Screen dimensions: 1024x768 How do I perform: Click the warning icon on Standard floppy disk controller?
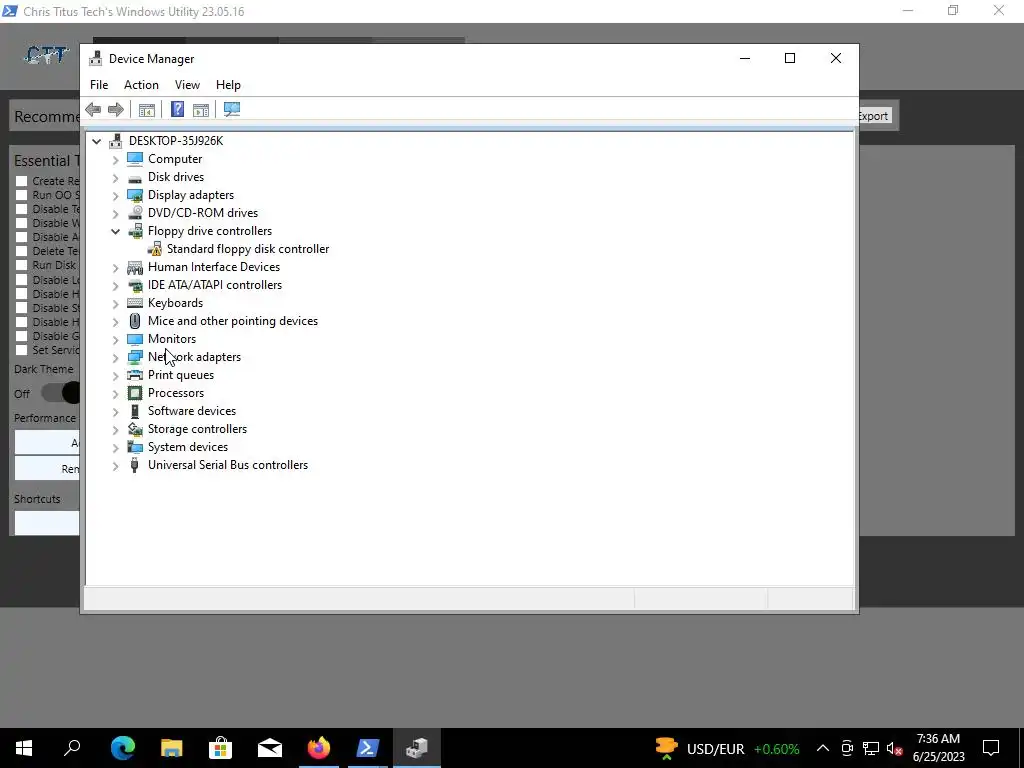(154, 249)
